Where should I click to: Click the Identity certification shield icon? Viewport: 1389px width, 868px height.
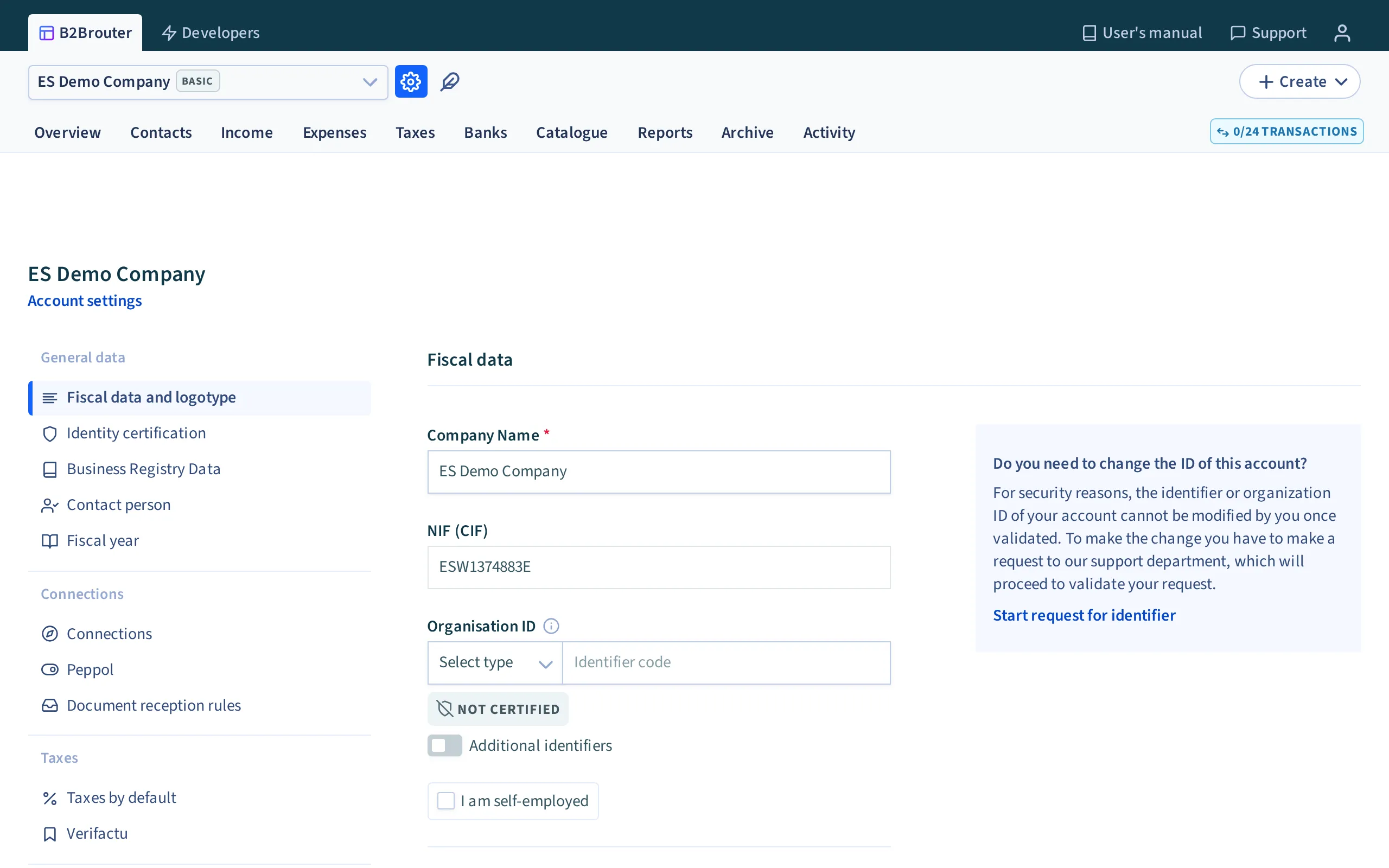(50, 433)
